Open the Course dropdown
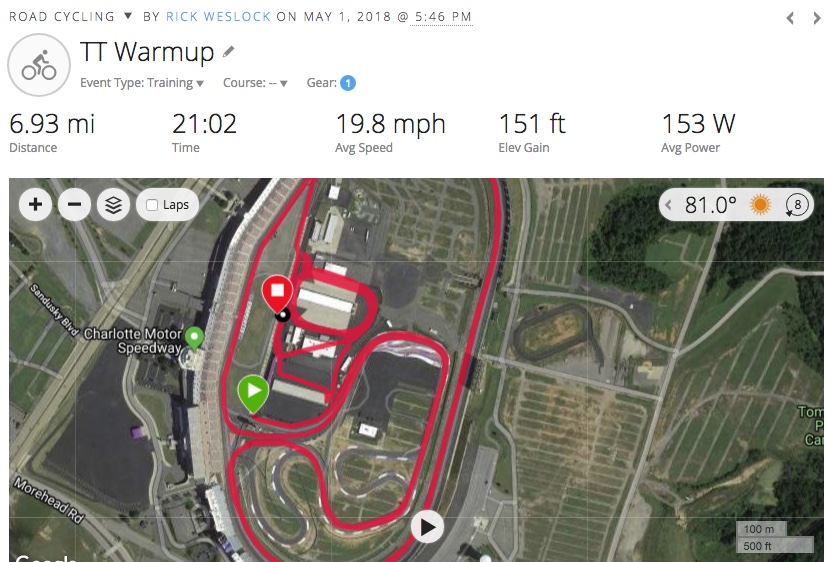The image size is (827, 562). click(255, 83)
